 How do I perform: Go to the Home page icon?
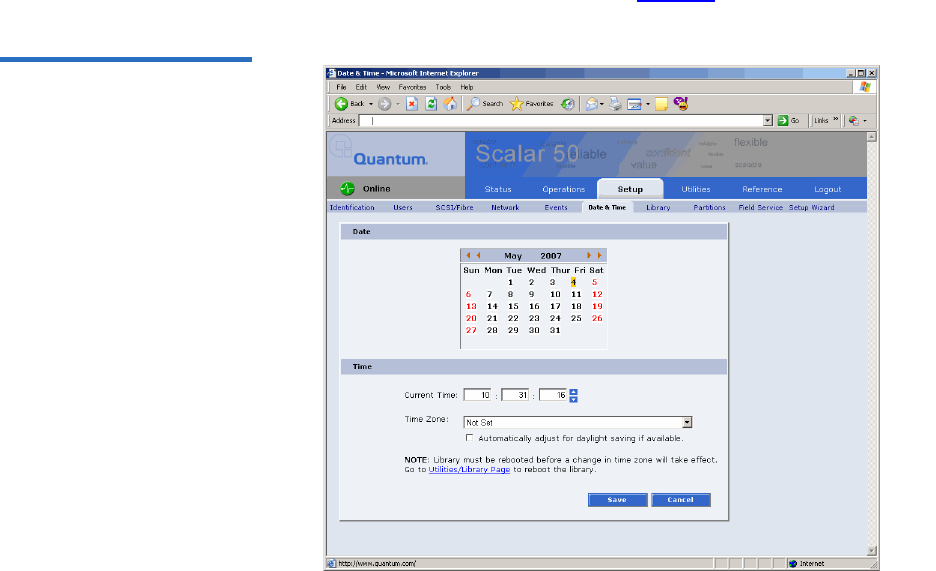click(x=450, y=104)
